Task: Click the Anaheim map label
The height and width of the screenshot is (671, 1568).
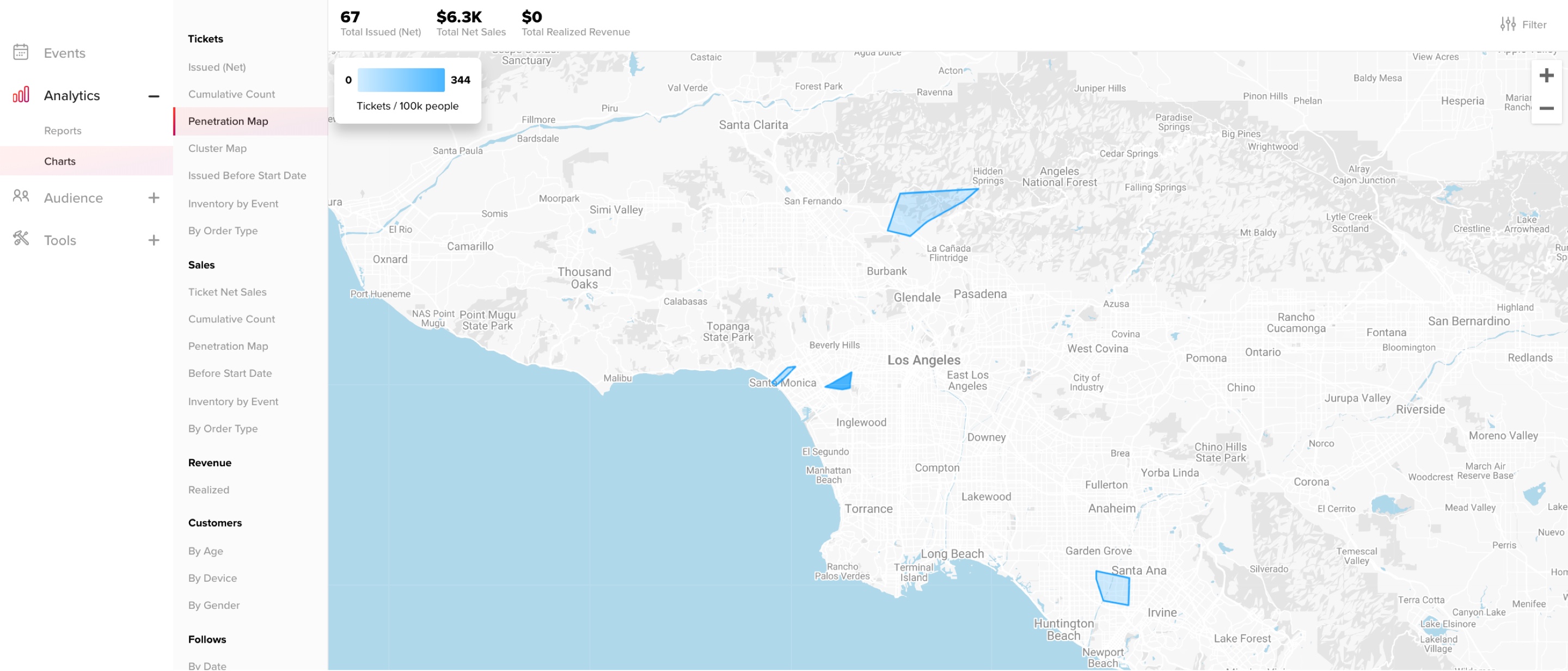Action: point(1111,509)
